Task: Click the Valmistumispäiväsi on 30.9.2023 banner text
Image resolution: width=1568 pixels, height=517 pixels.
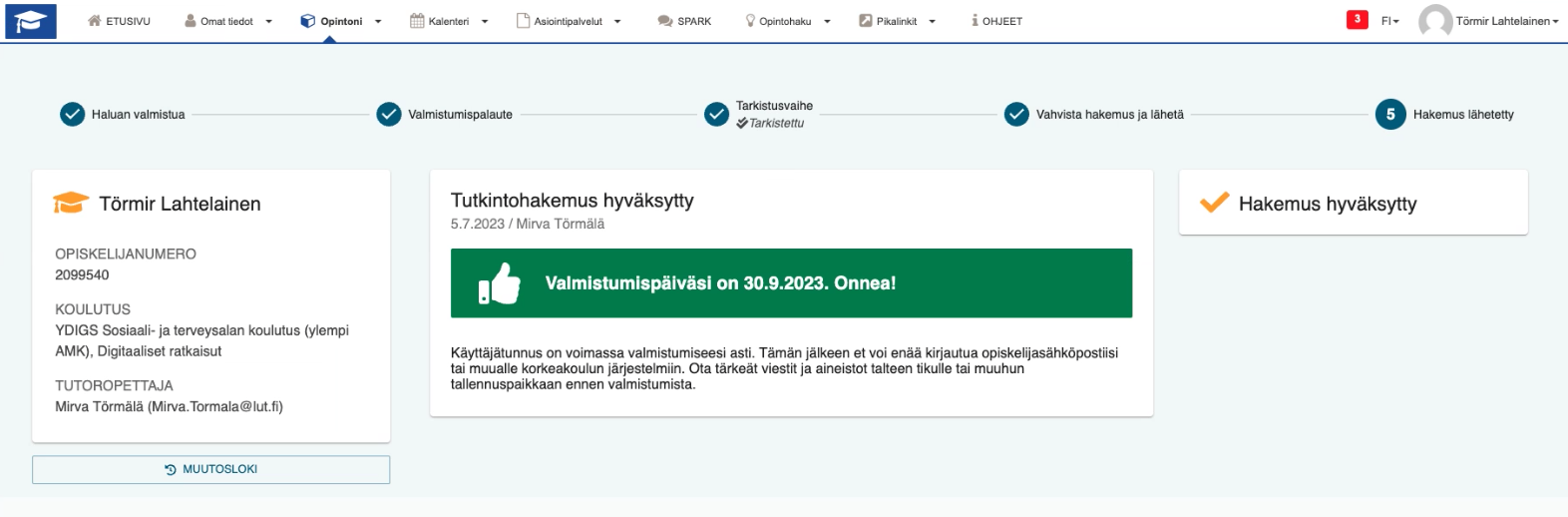Action: click(720, 283)
